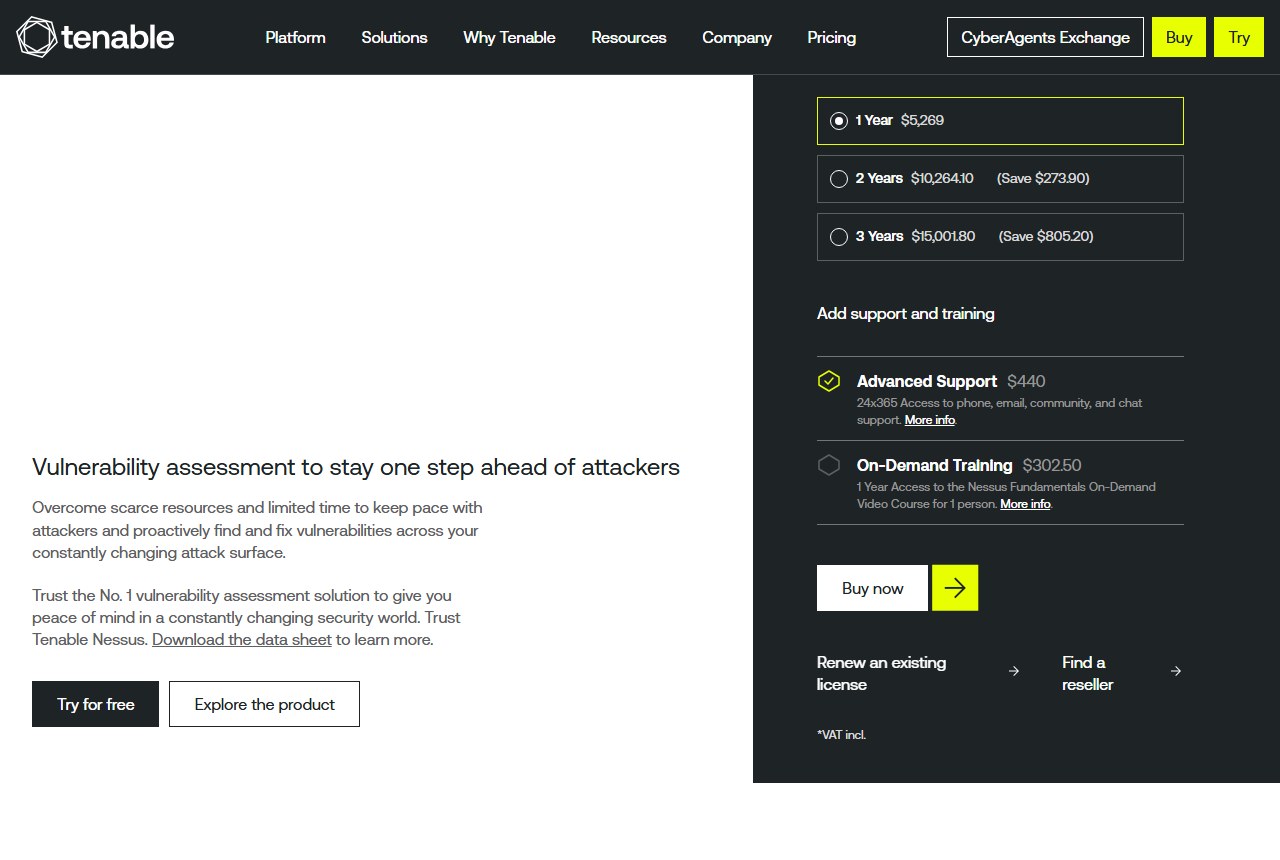Select the 1 Year license option
Screen dimensions: 1280x860
[x=1000, y=121]
